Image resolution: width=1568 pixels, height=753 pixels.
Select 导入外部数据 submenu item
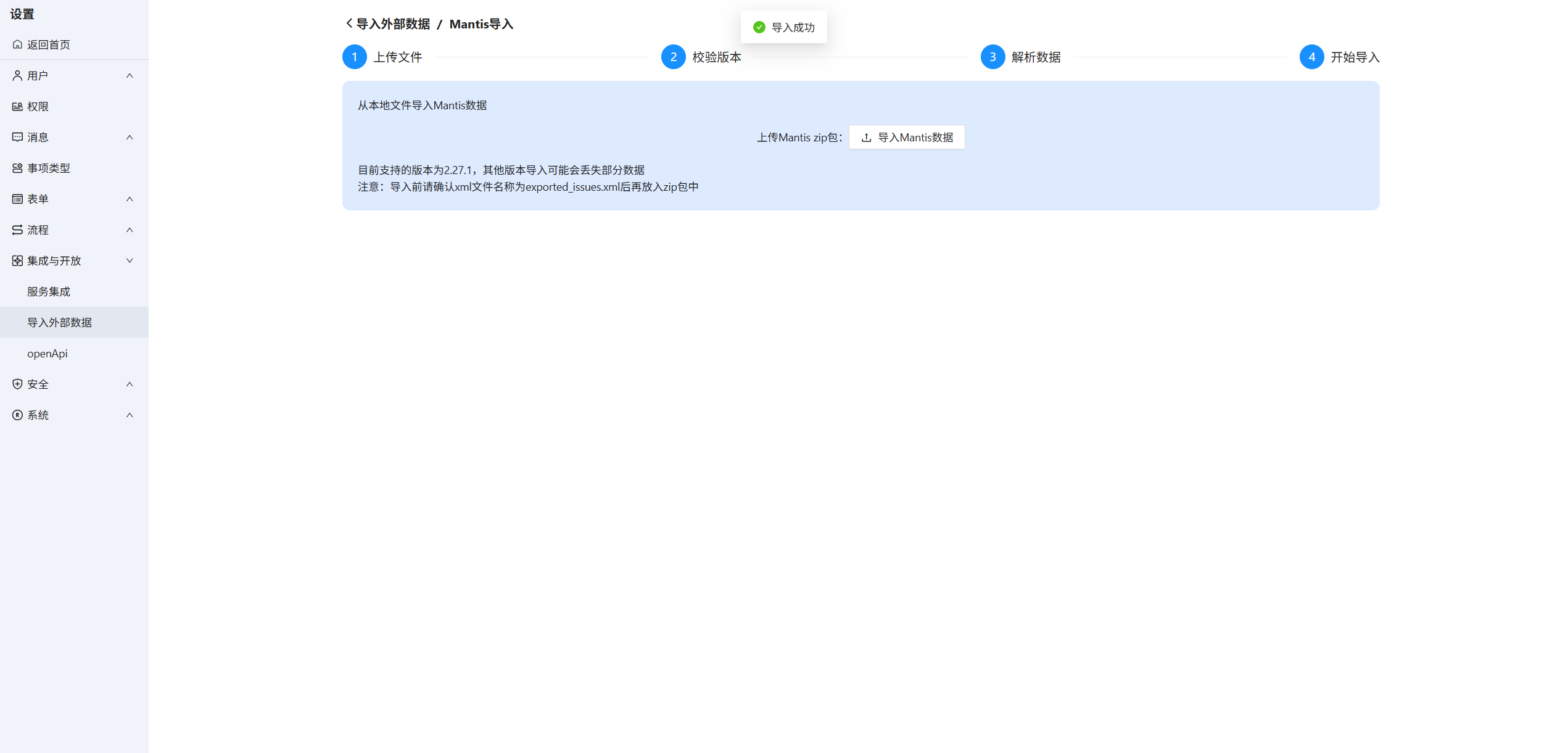pos(74,322)
